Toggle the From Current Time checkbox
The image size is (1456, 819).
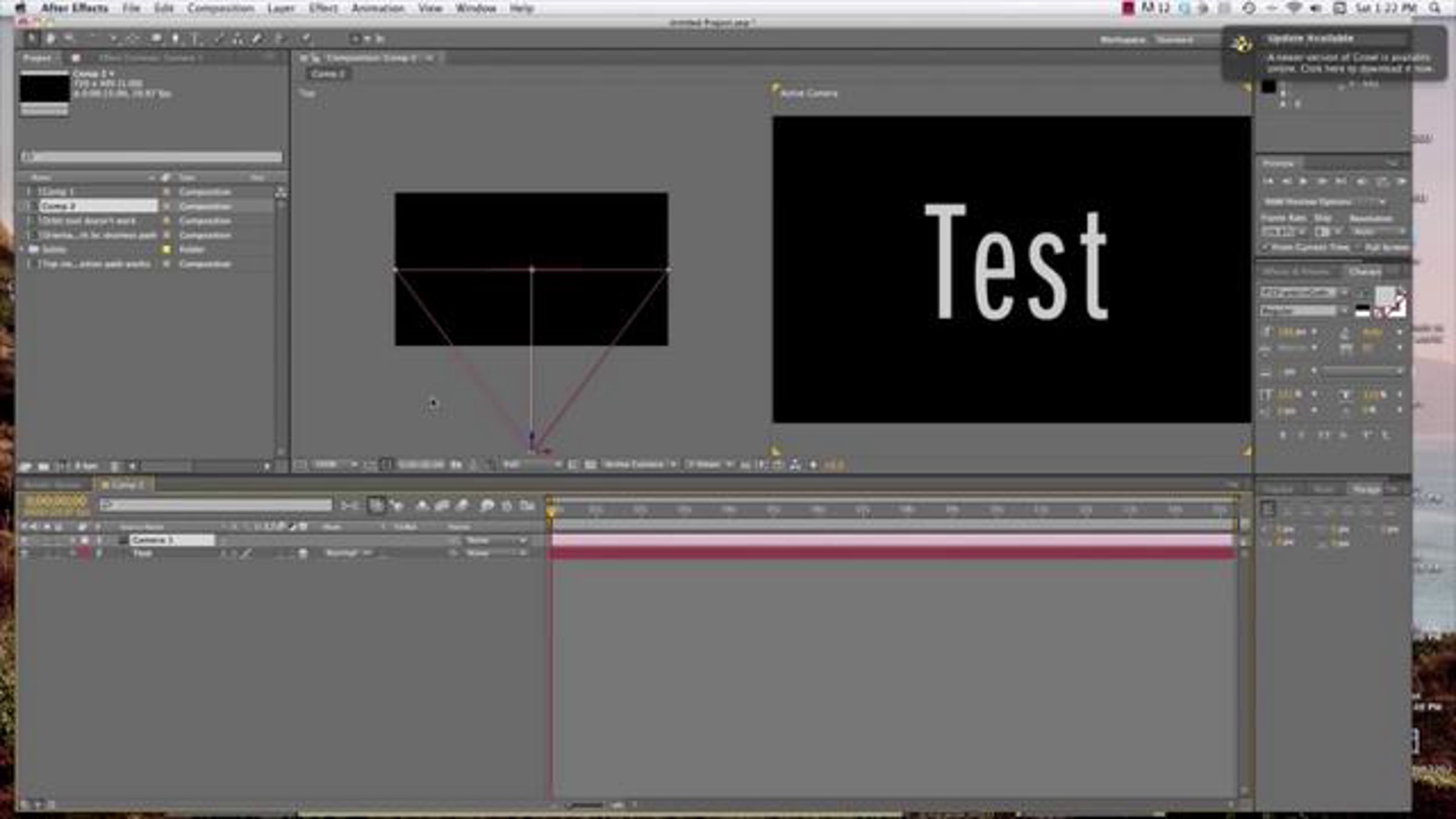1266,248
